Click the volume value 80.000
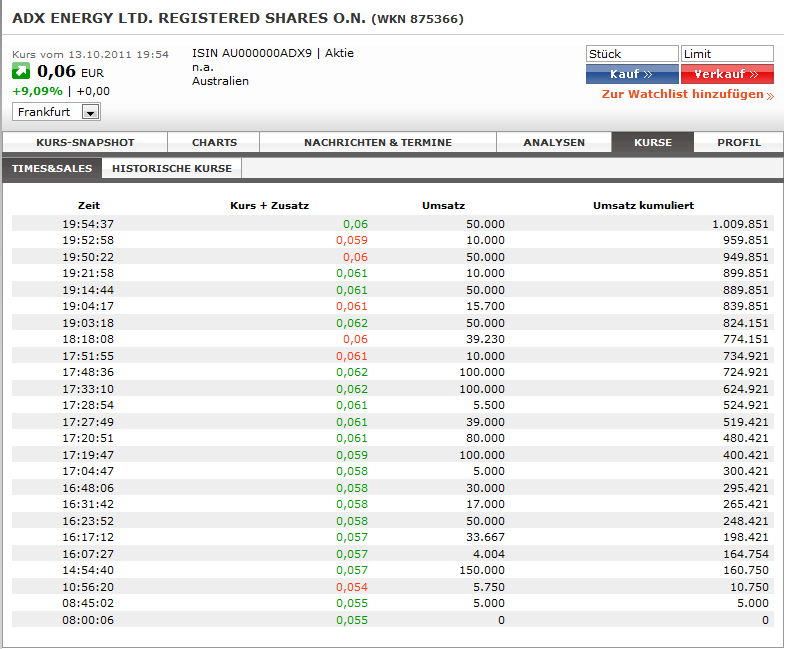787x649 pixels. [485, 438]
